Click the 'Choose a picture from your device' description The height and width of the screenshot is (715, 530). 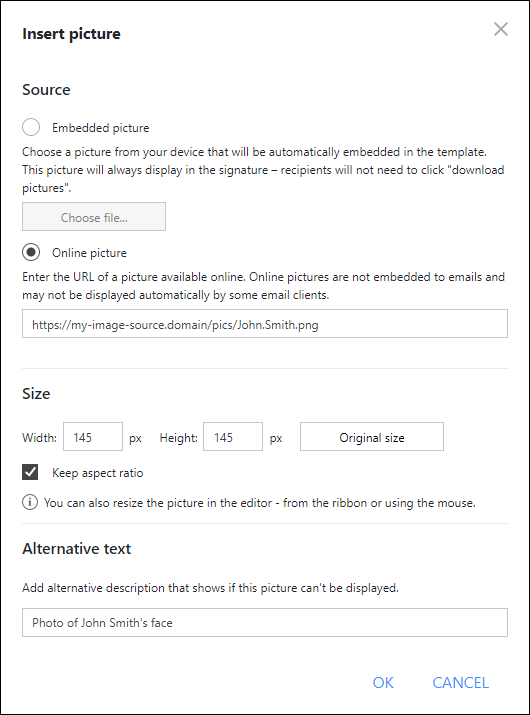[263, 170]
